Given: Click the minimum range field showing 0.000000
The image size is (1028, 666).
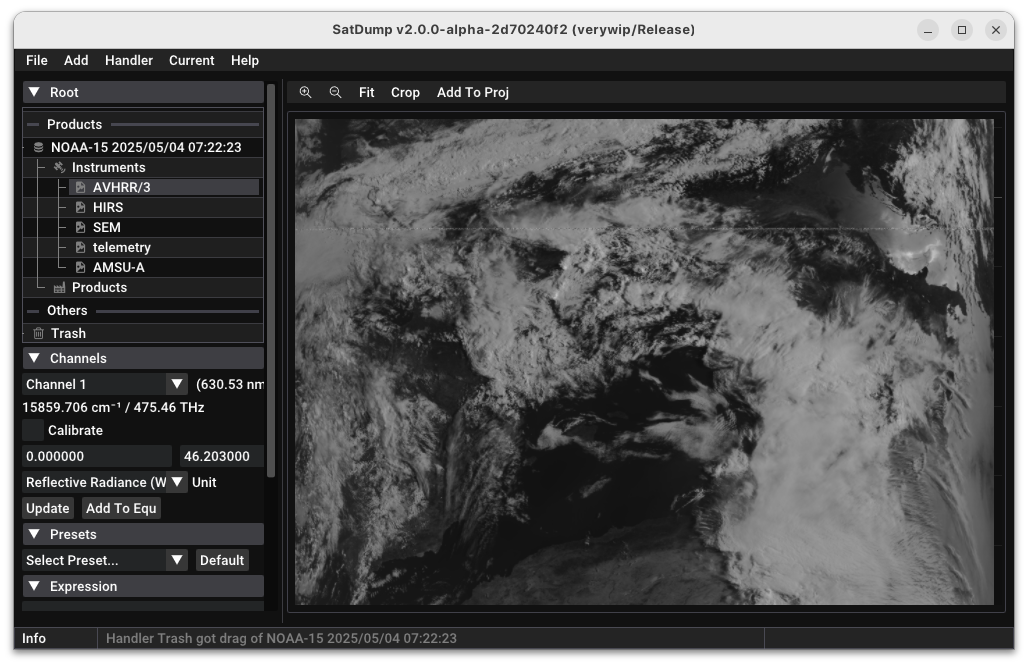Looking at the screenshot, I should pos(97,456).
